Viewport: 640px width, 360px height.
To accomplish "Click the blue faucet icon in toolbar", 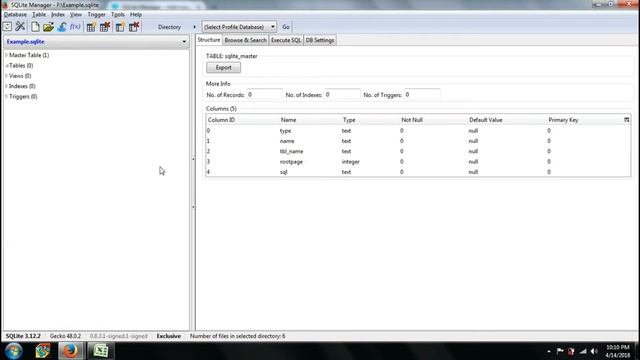I will pos(62,27).
